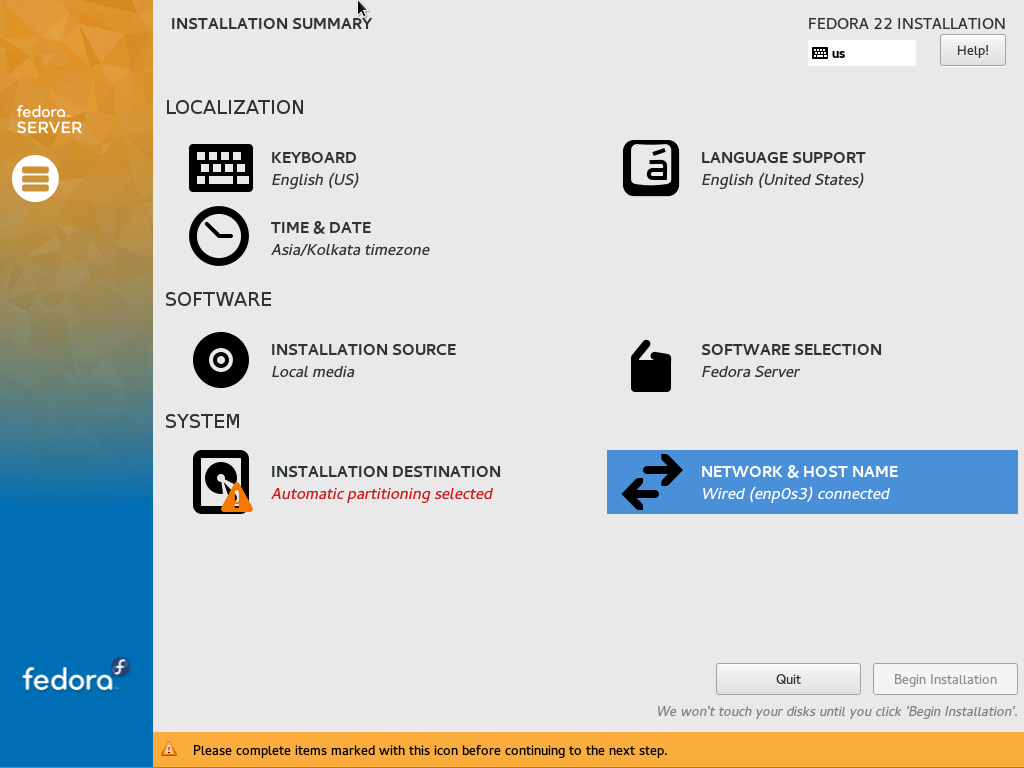Image resolution: width=1024 pixels, height=768 pixels.
Task: Open INSTALLATION DESTINATION label
Action: (x=386, y=472)
